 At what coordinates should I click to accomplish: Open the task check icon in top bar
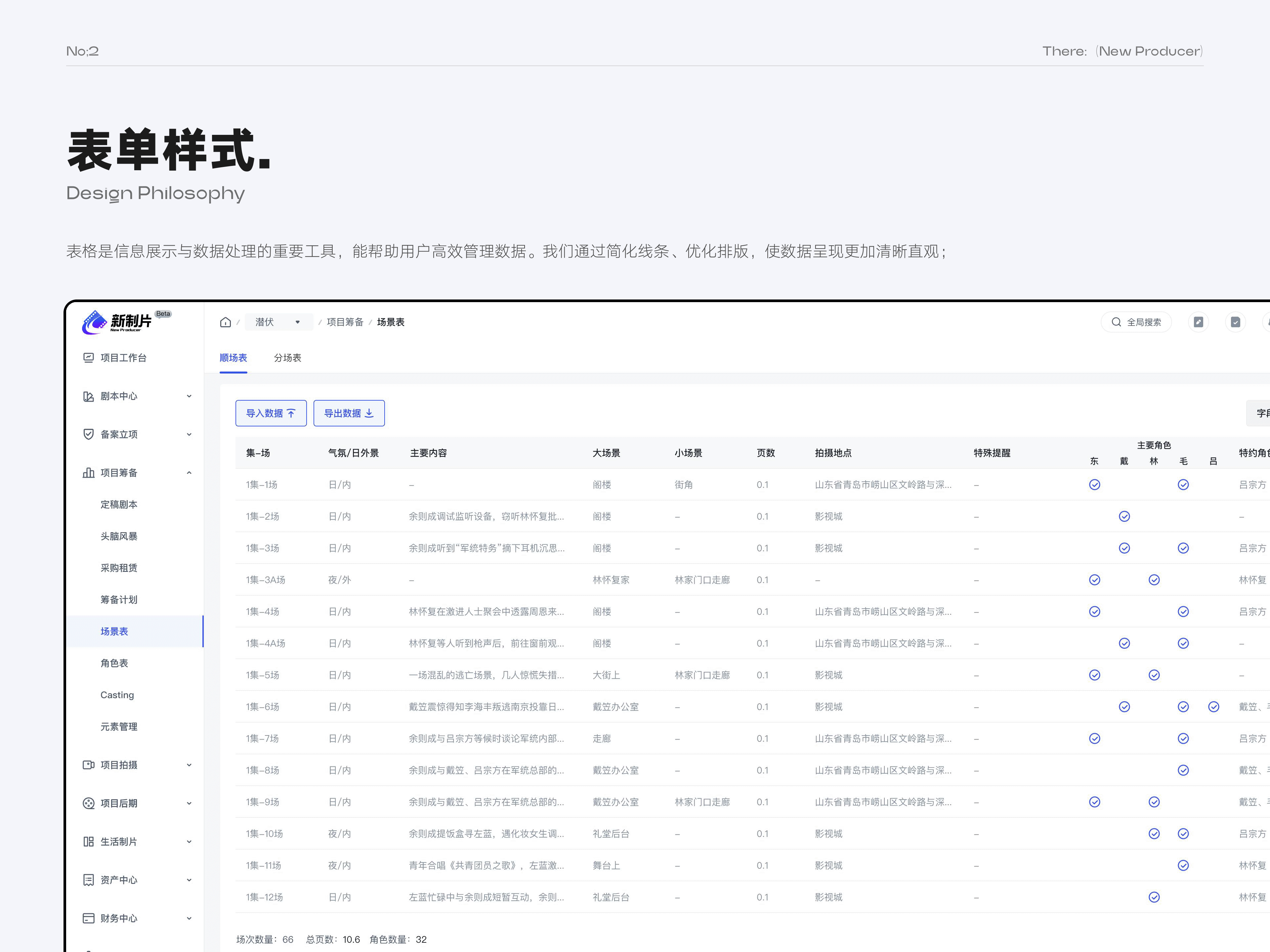point(1235,322)
